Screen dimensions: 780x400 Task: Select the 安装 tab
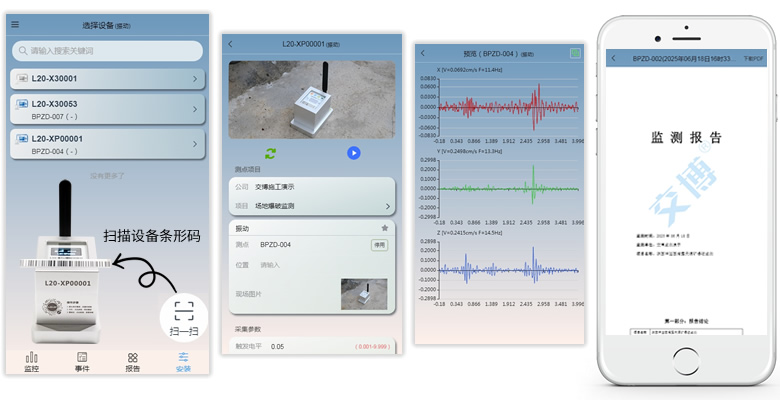point(183,362)
